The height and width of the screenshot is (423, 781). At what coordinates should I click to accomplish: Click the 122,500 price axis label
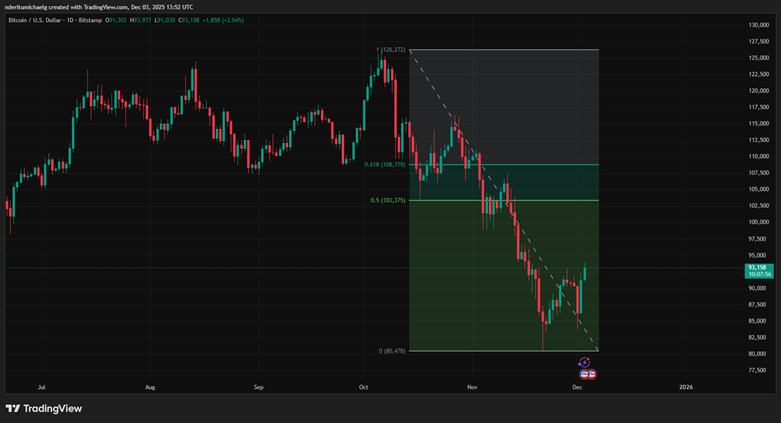[x=759, y=74]
